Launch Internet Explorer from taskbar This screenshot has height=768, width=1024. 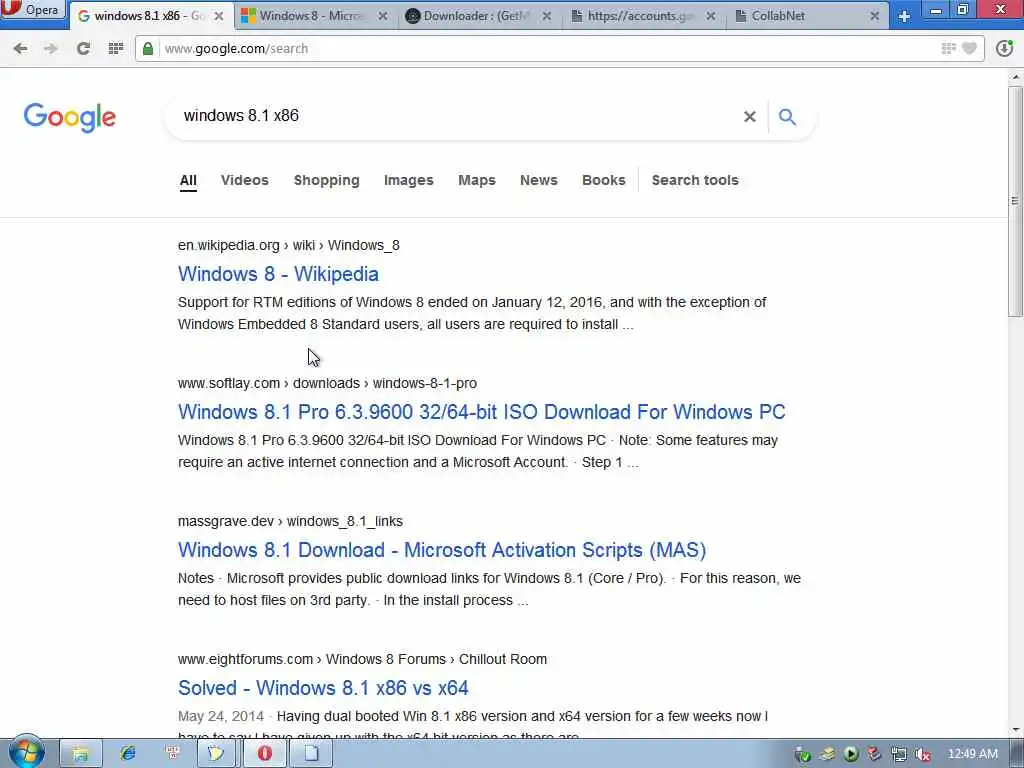(x=128, y=754)
